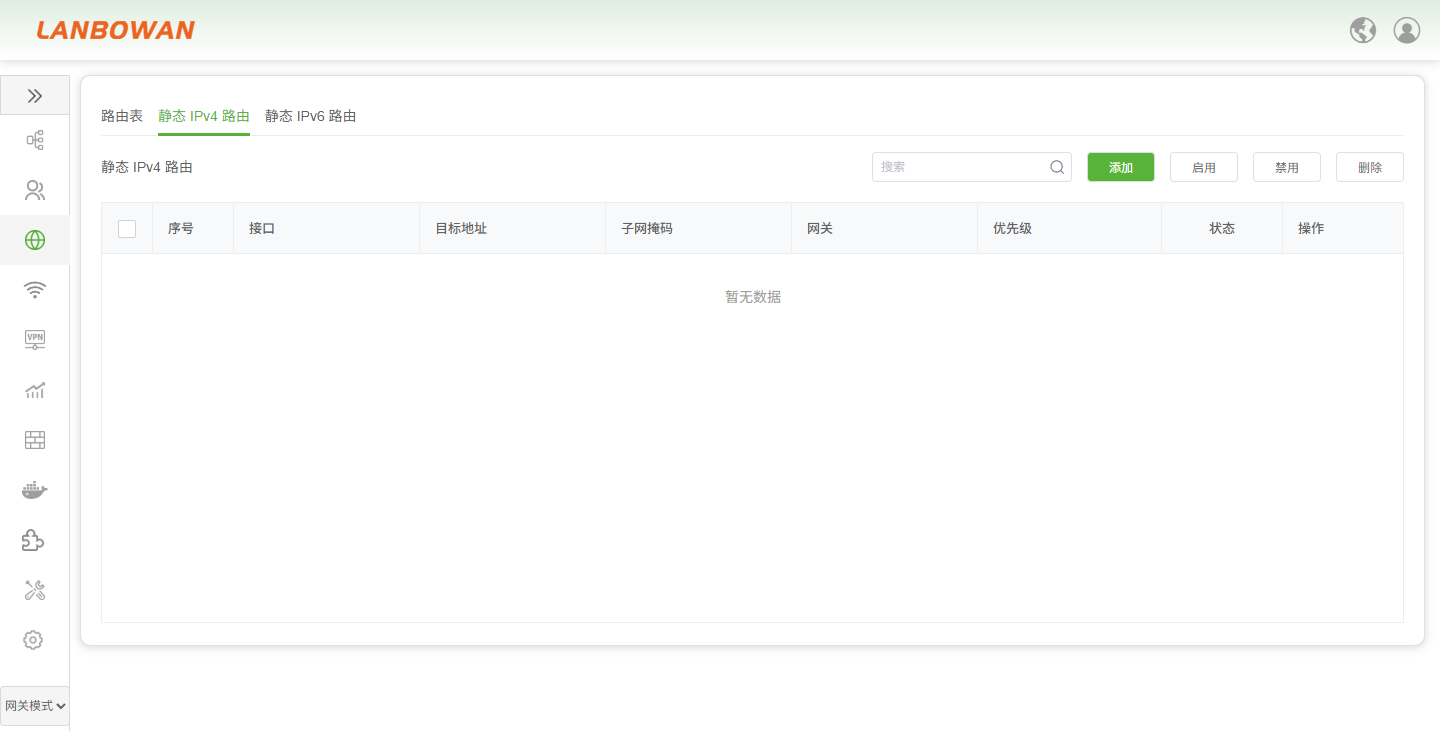Click the 暂无数据 empty table message
This screenshot has height=731, width=1440.
[x=753, y=297]
